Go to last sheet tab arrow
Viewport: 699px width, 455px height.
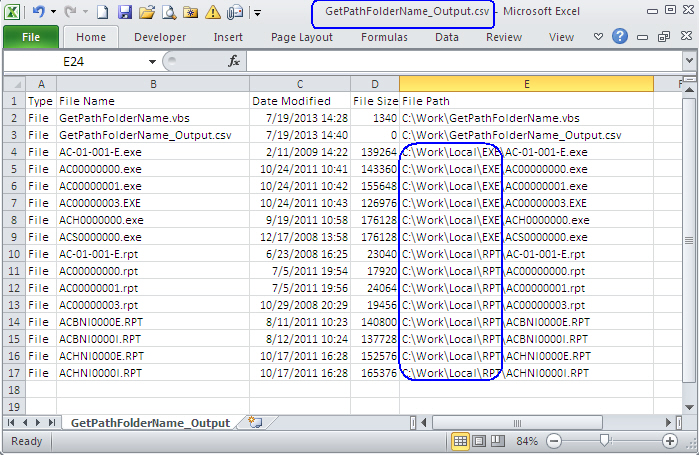[x=52, y=422]
